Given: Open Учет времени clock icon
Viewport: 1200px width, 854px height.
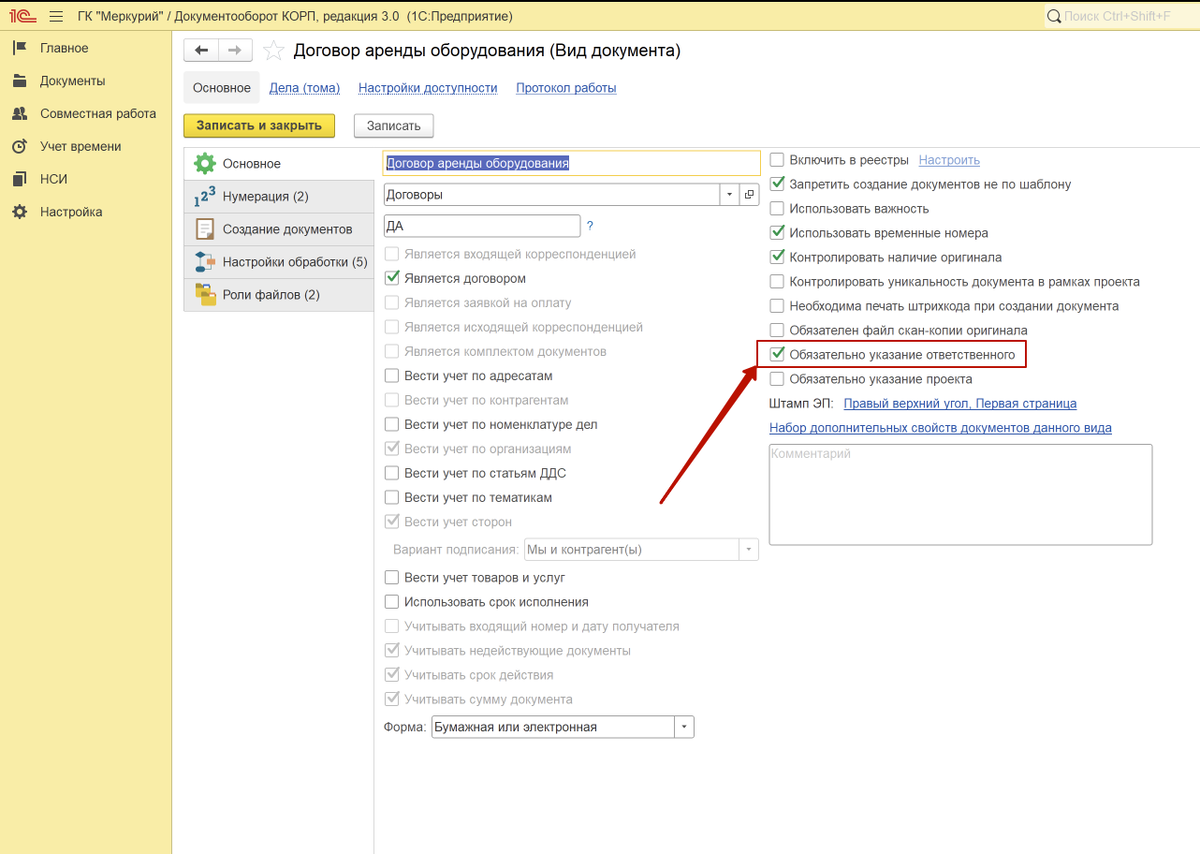Looking at the screenshot, I should pos(19,147).
